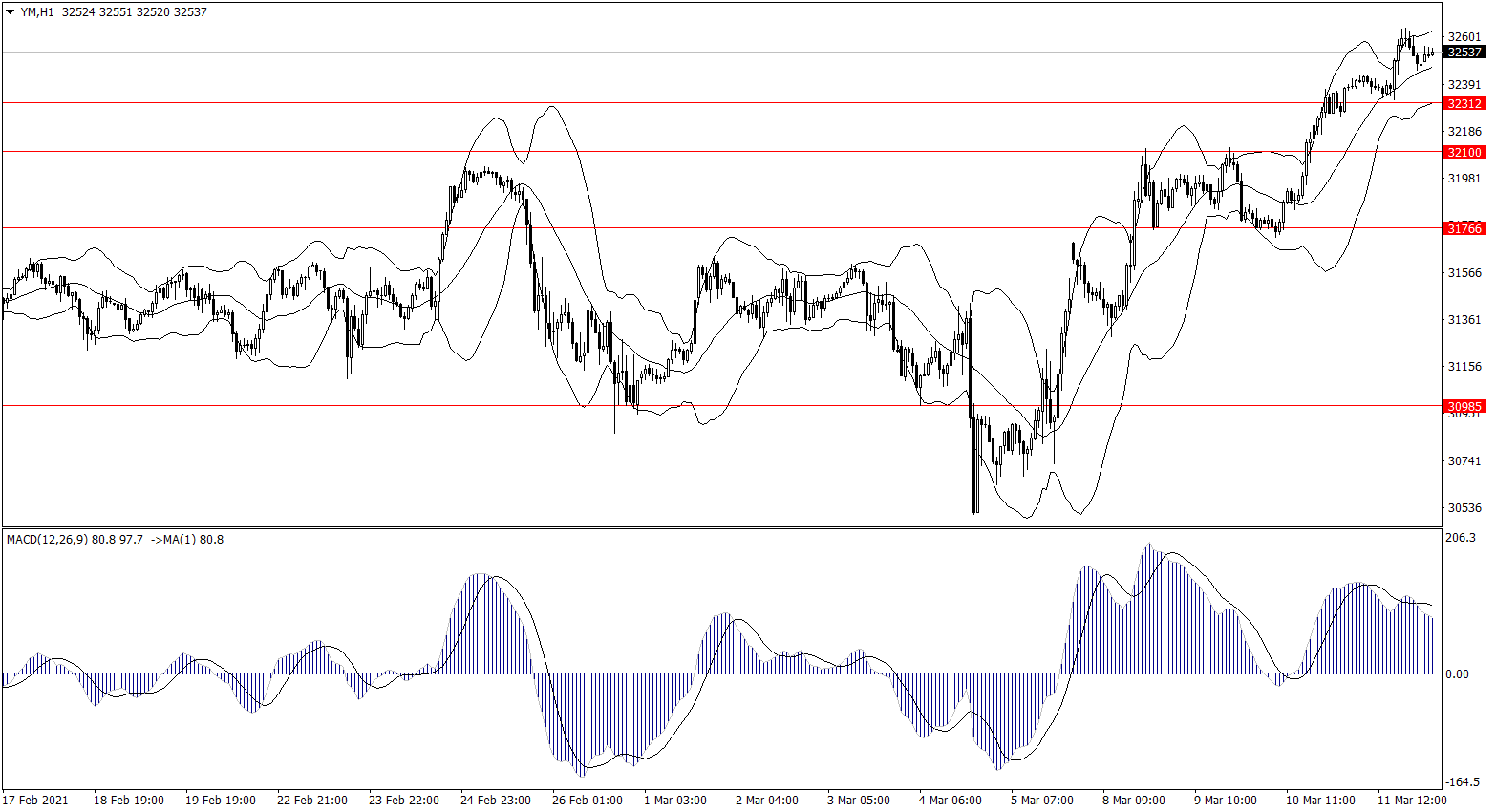The width and height of the screenshot is (1496, 812).
Task: Click the ->MA(1) 80.8 signal label
Action: [187, 540]
